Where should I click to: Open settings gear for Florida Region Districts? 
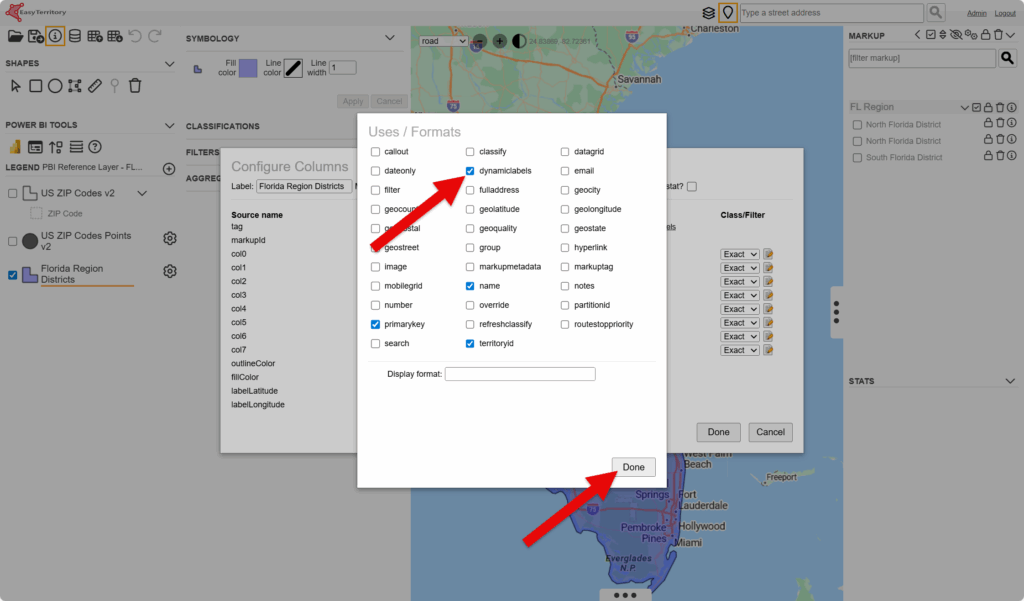point(170,272)
